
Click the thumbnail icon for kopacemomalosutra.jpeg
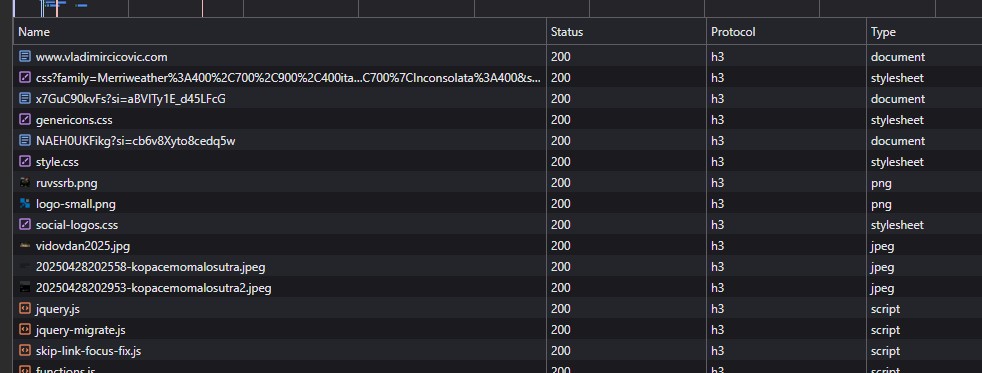coord(25,267)
